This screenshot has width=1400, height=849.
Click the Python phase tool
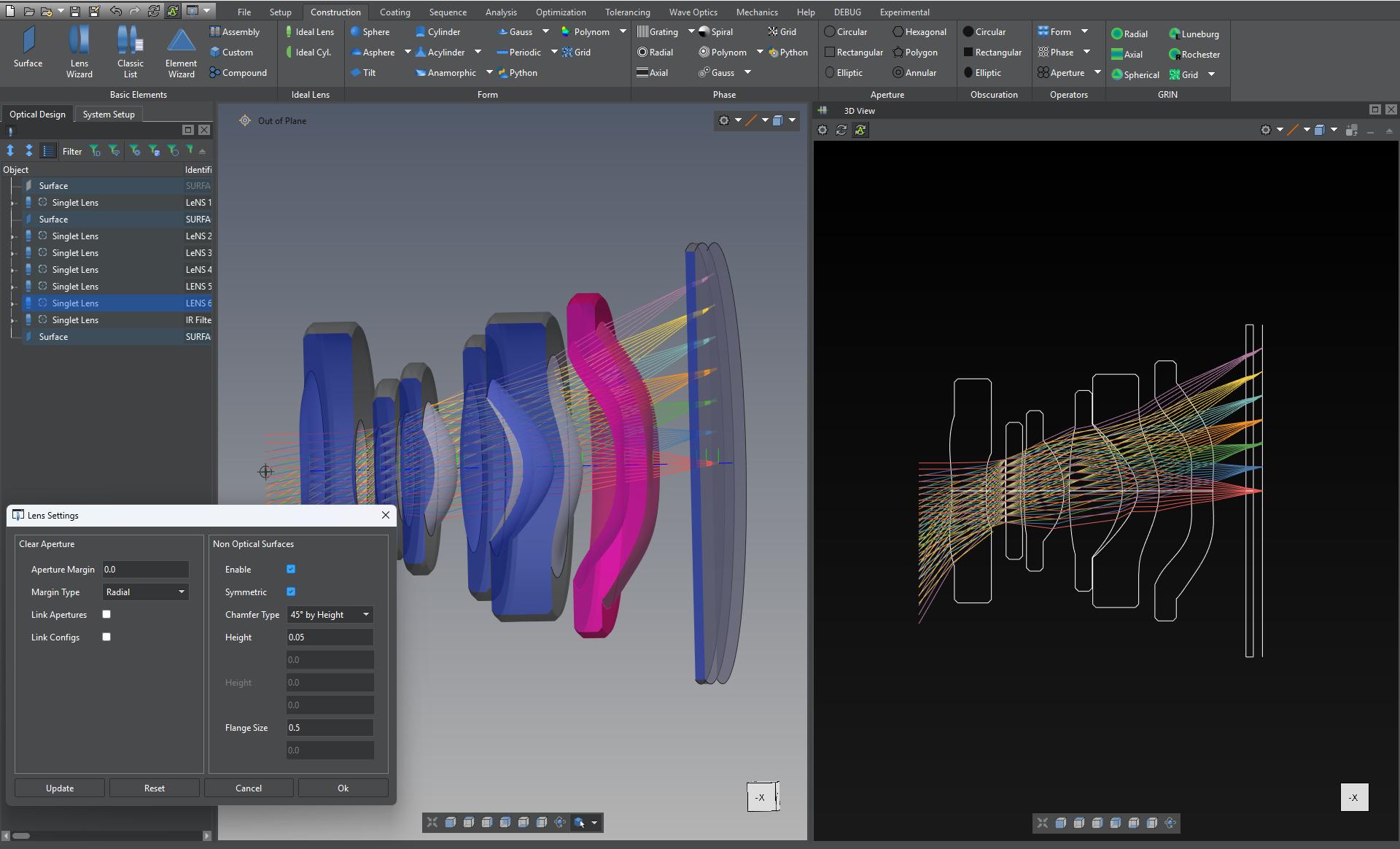pos(788,52)
